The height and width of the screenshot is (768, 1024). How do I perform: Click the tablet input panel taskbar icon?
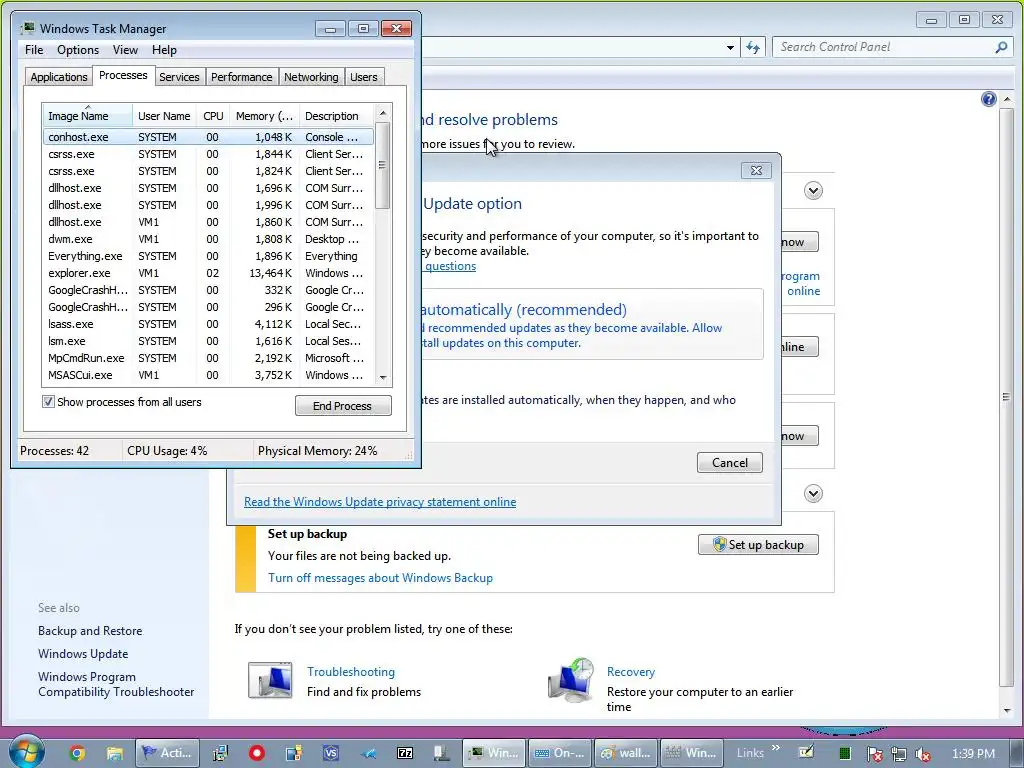[807, 752]
